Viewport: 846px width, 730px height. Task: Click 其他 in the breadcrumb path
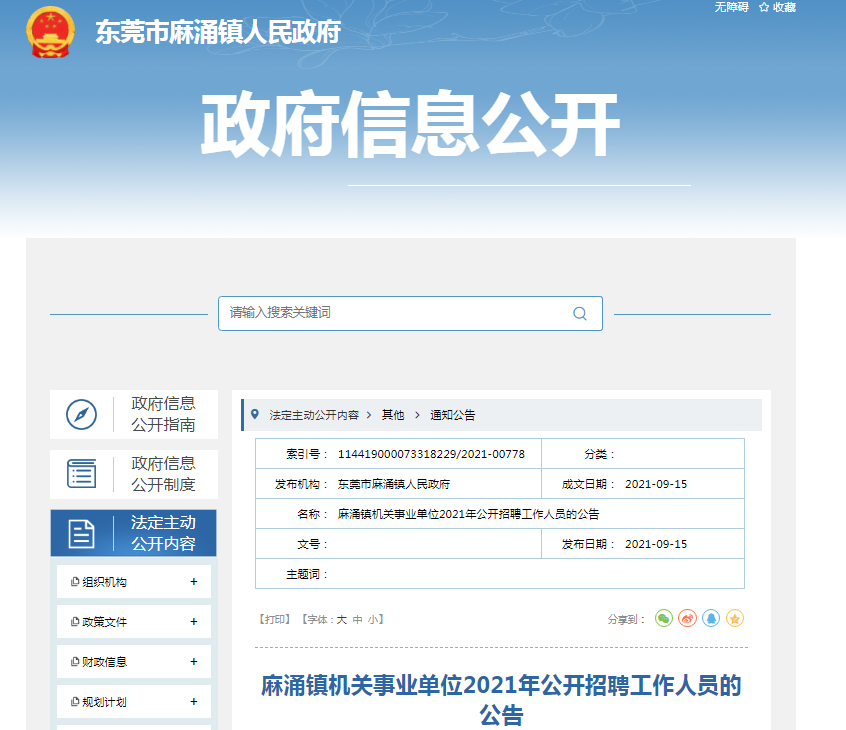pyautogui.click(x=393, y=415)
